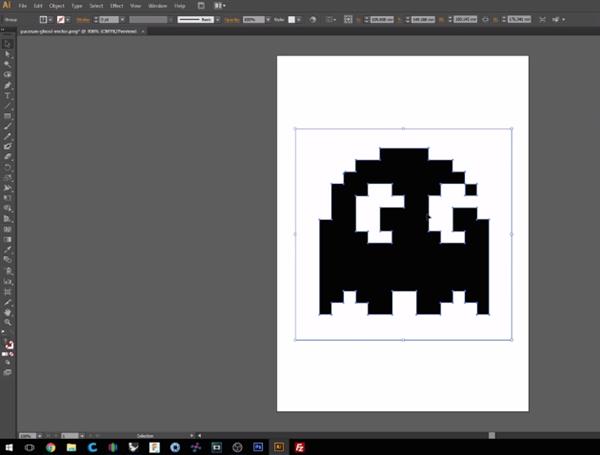Select the Free Transform tool
Screen dimensions: 600x455
[x=7, y=198]
